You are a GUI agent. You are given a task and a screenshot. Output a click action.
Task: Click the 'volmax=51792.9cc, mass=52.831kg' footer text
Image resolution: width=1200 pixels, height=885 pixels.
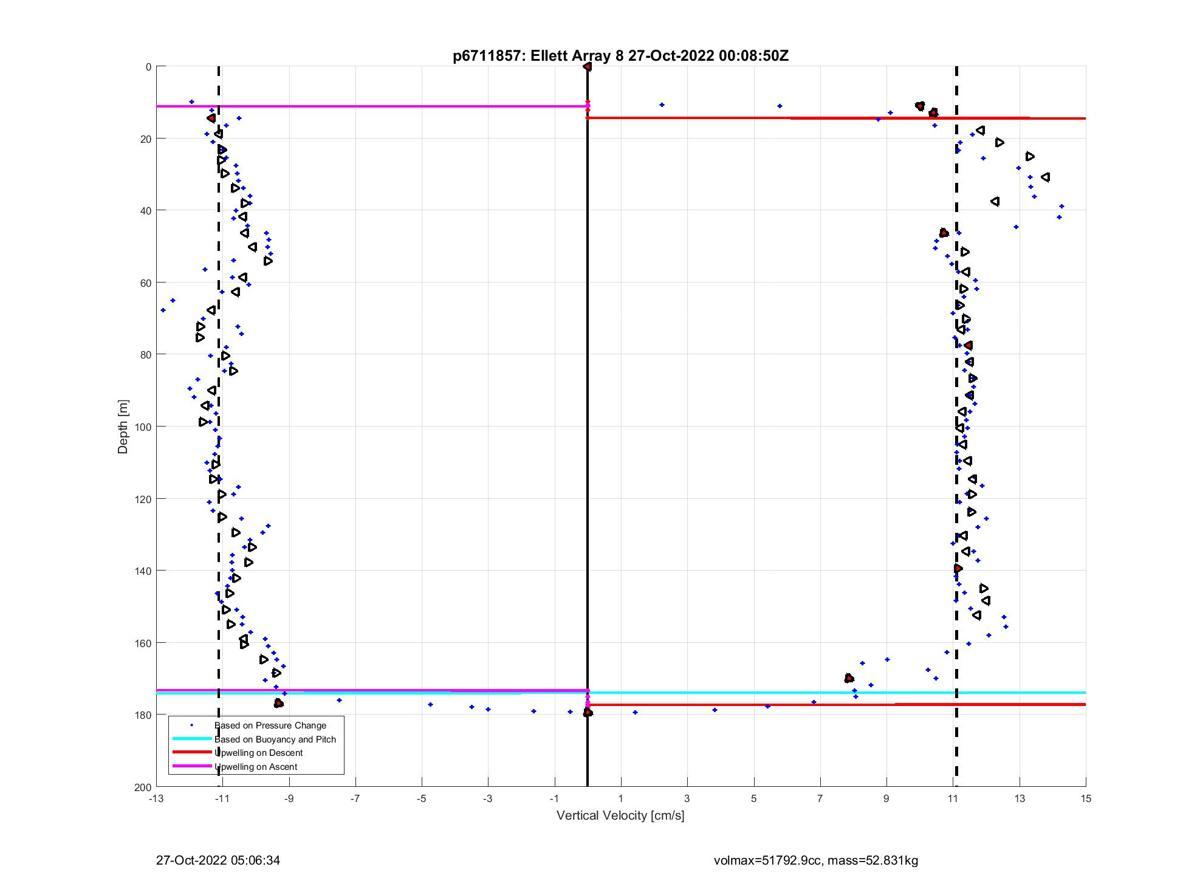coord(816,860)
